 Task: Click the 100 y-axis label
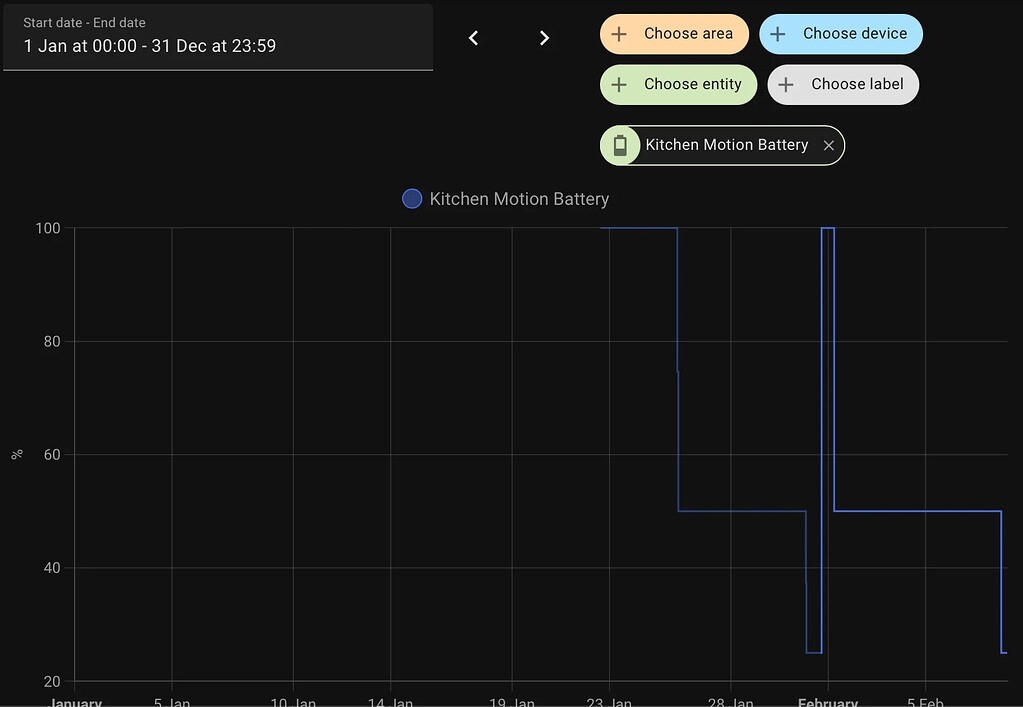48,228
